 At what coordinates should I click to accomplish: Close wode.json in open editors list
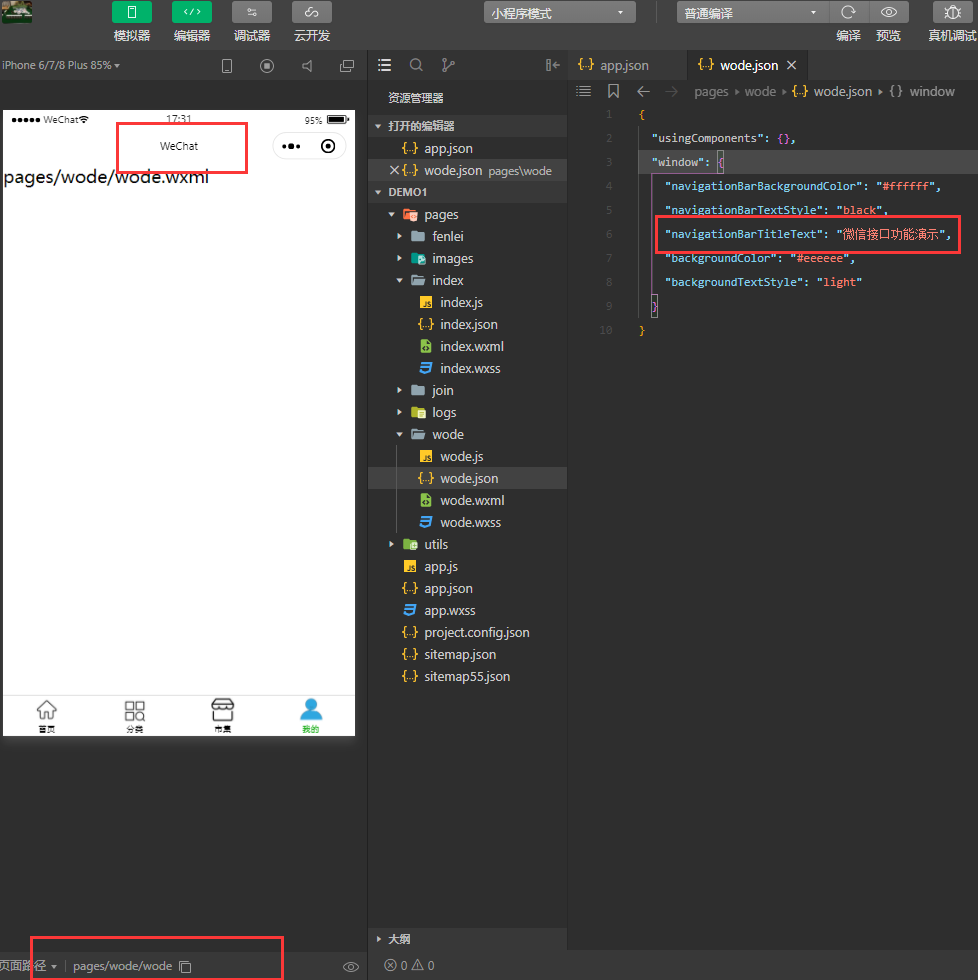394,170
